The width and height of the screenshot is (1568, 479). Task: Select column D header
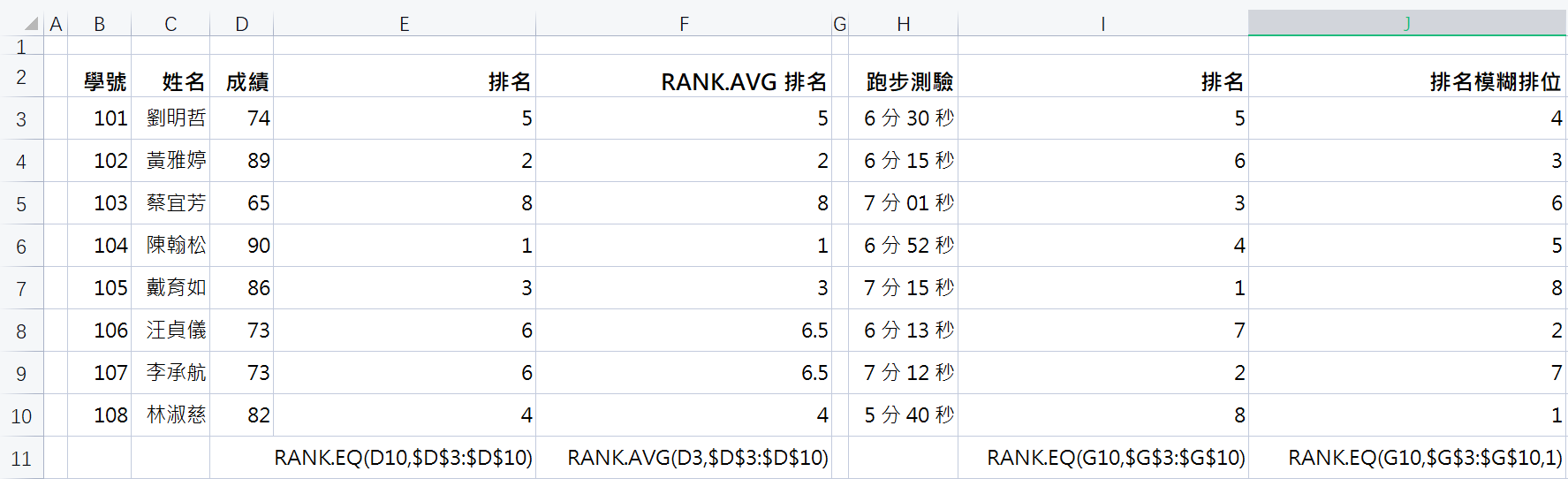pos(242,24)
